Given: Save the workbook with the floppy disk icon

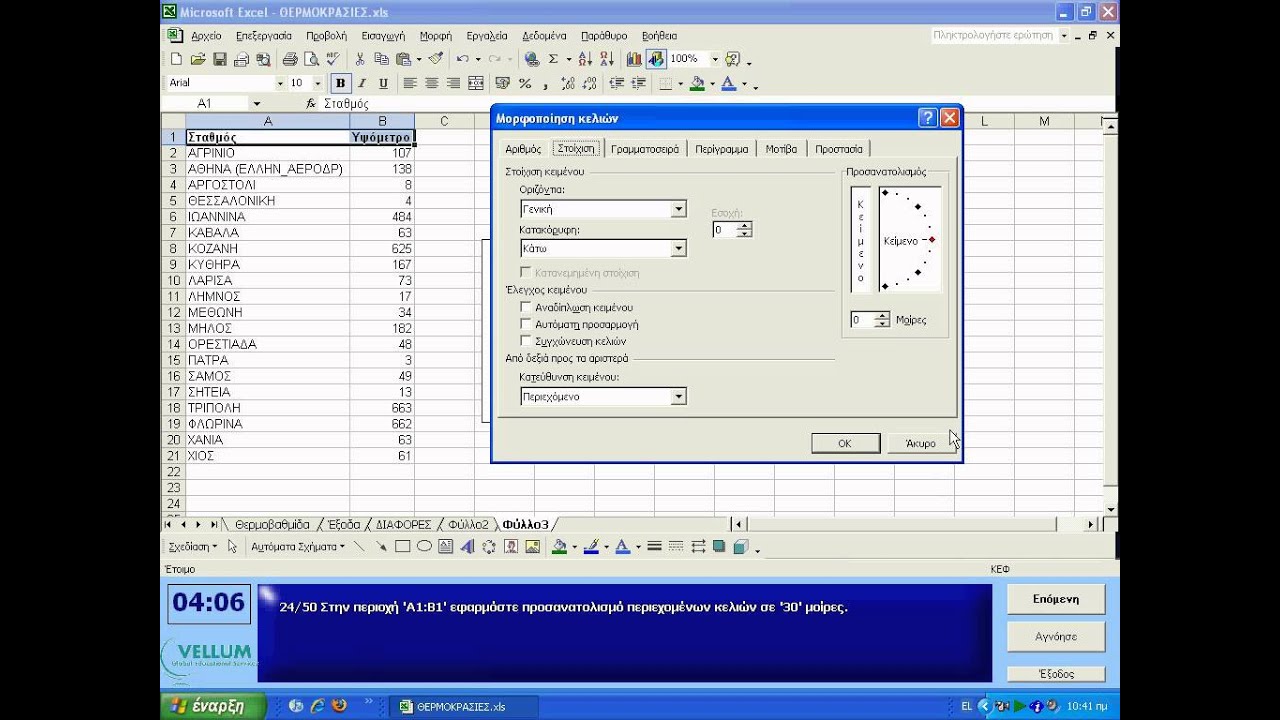Looking at the screenshot, I should [220, 59].
